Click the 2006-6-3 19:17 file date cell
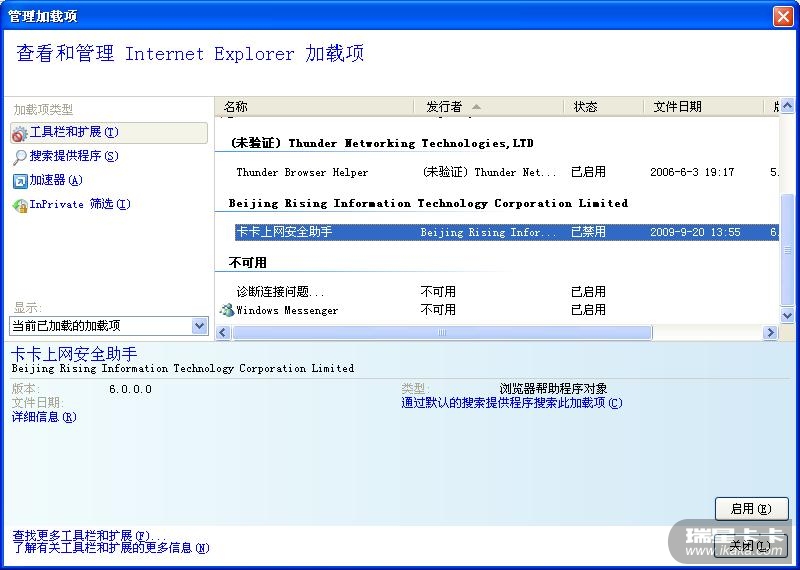 [x=692, y=172]
